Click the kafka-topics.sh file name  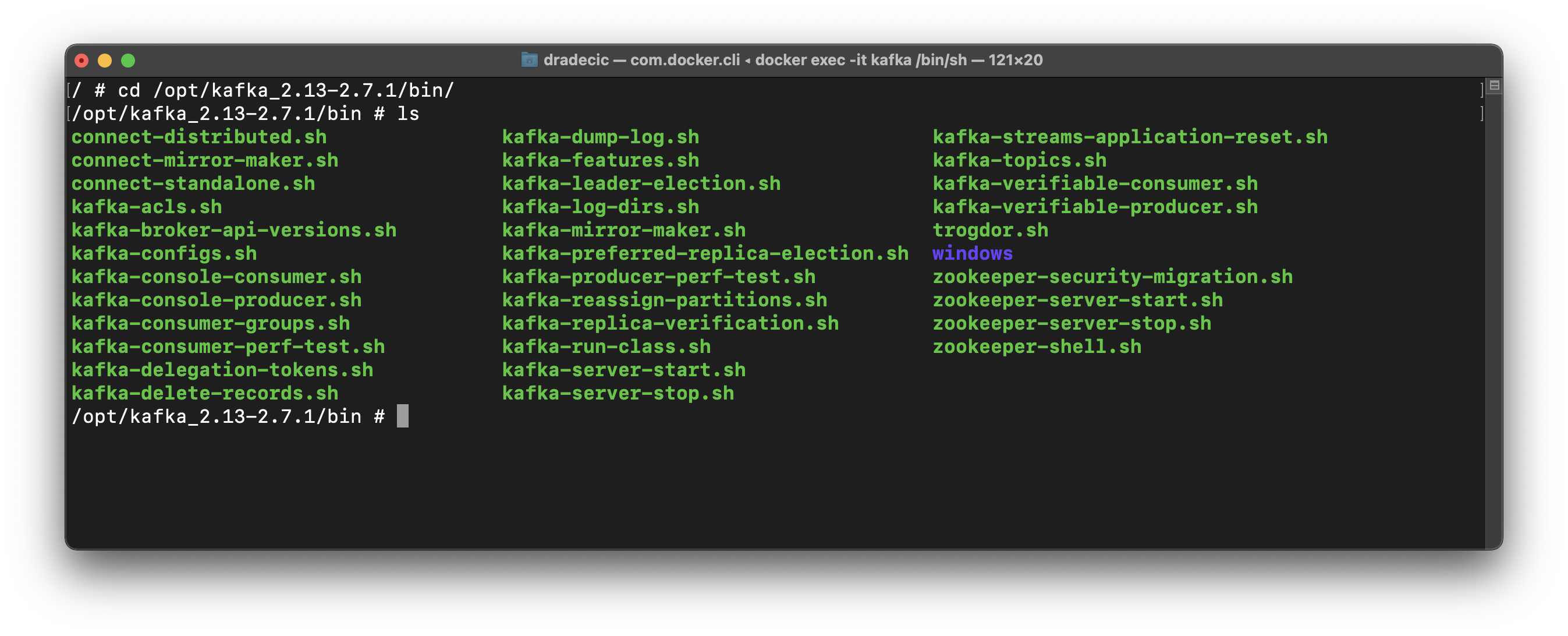tap(1019, 160)
